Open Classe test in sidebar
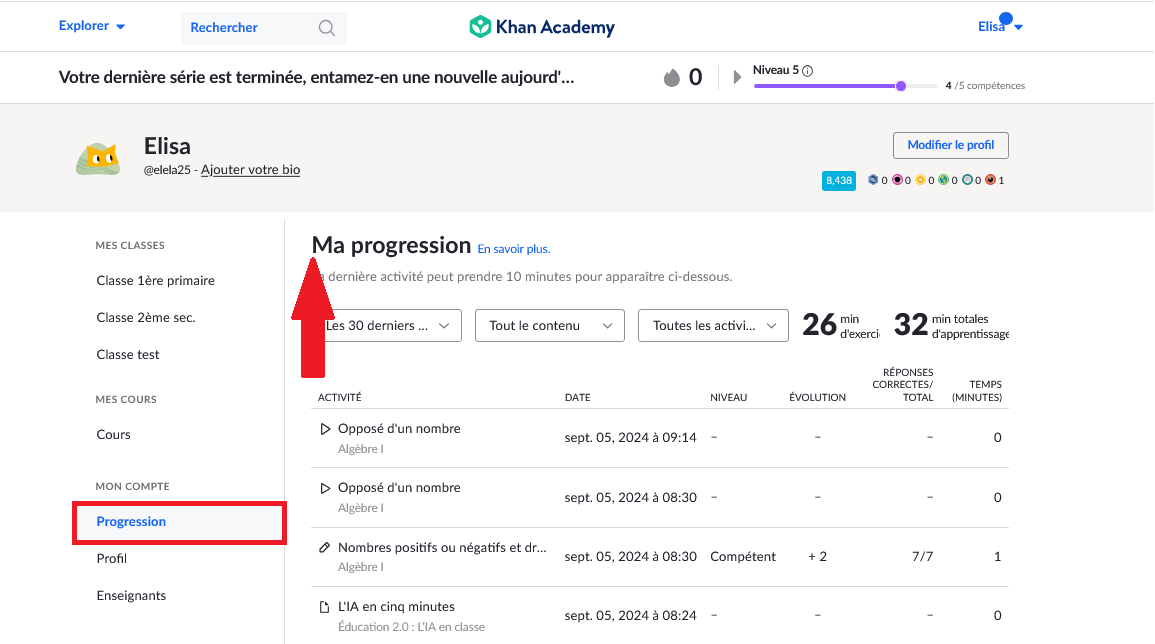 pyautogui.click(x=127, y=354)
